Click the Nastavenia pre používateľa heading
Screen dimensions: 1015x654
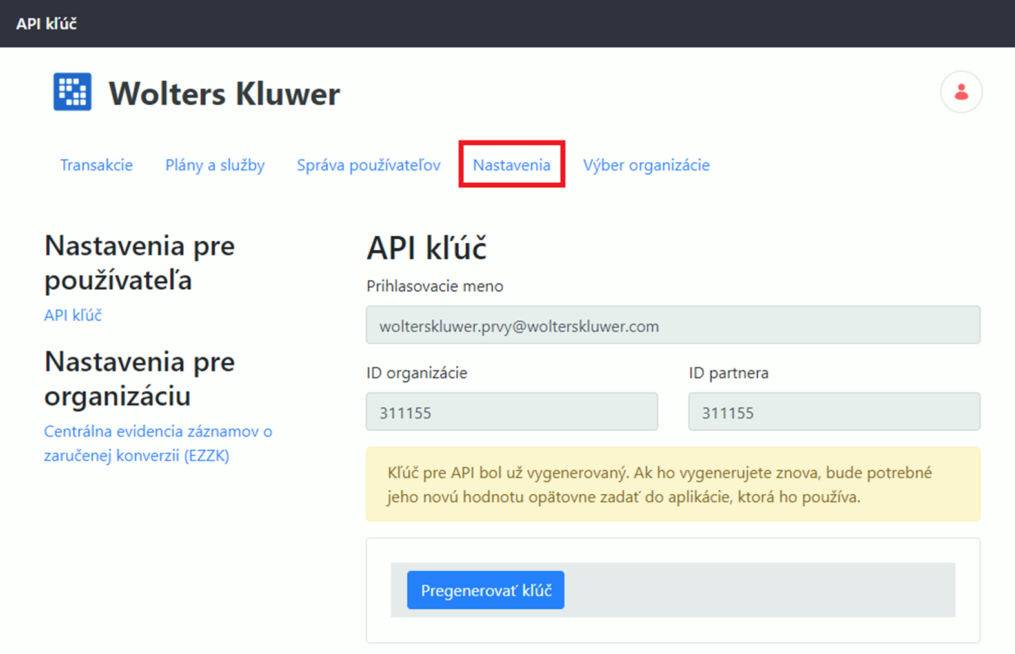(139, 263)
